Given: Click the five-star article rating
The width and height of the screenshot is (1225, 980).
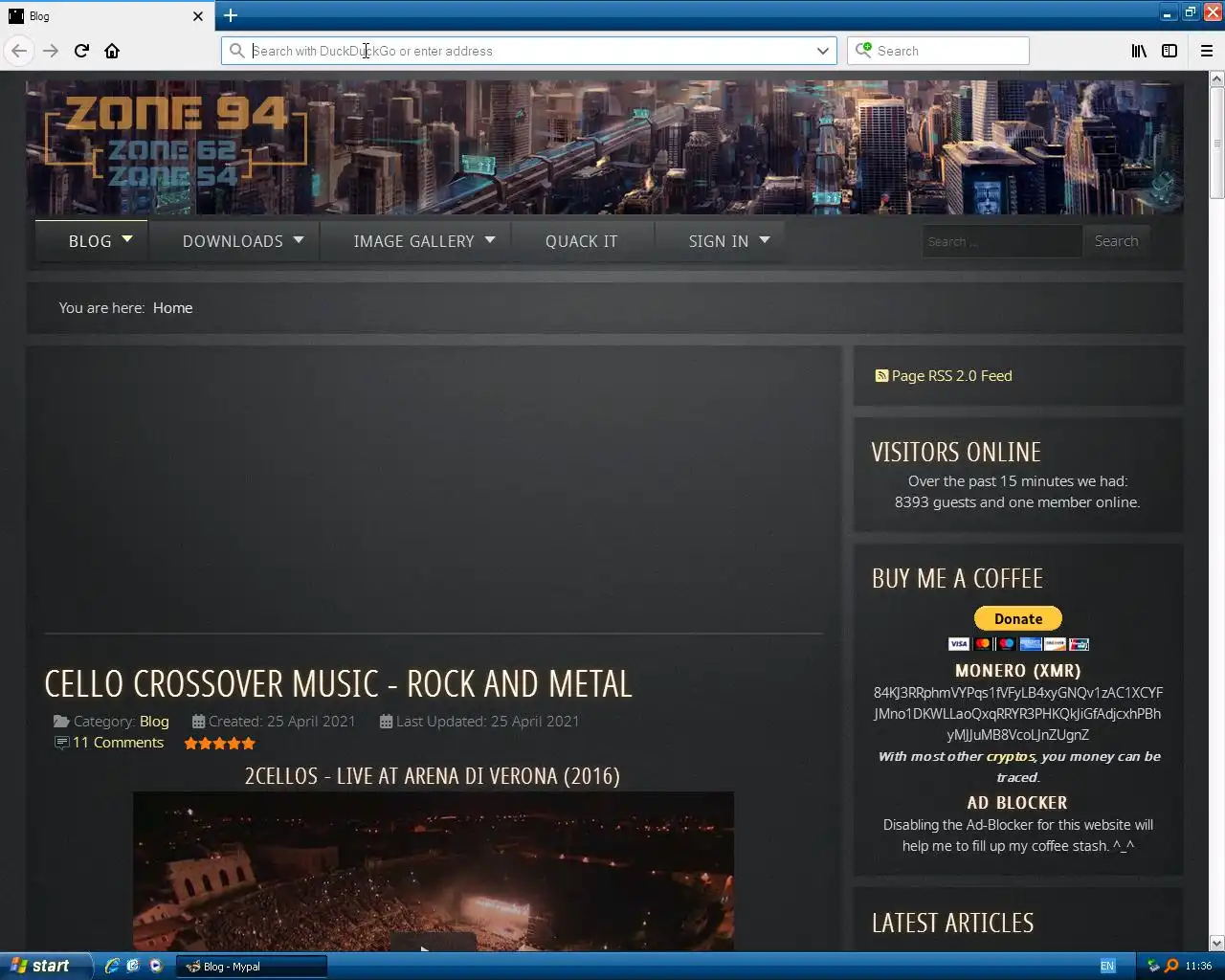Looking at the screenshot, I should pos(219,743).
